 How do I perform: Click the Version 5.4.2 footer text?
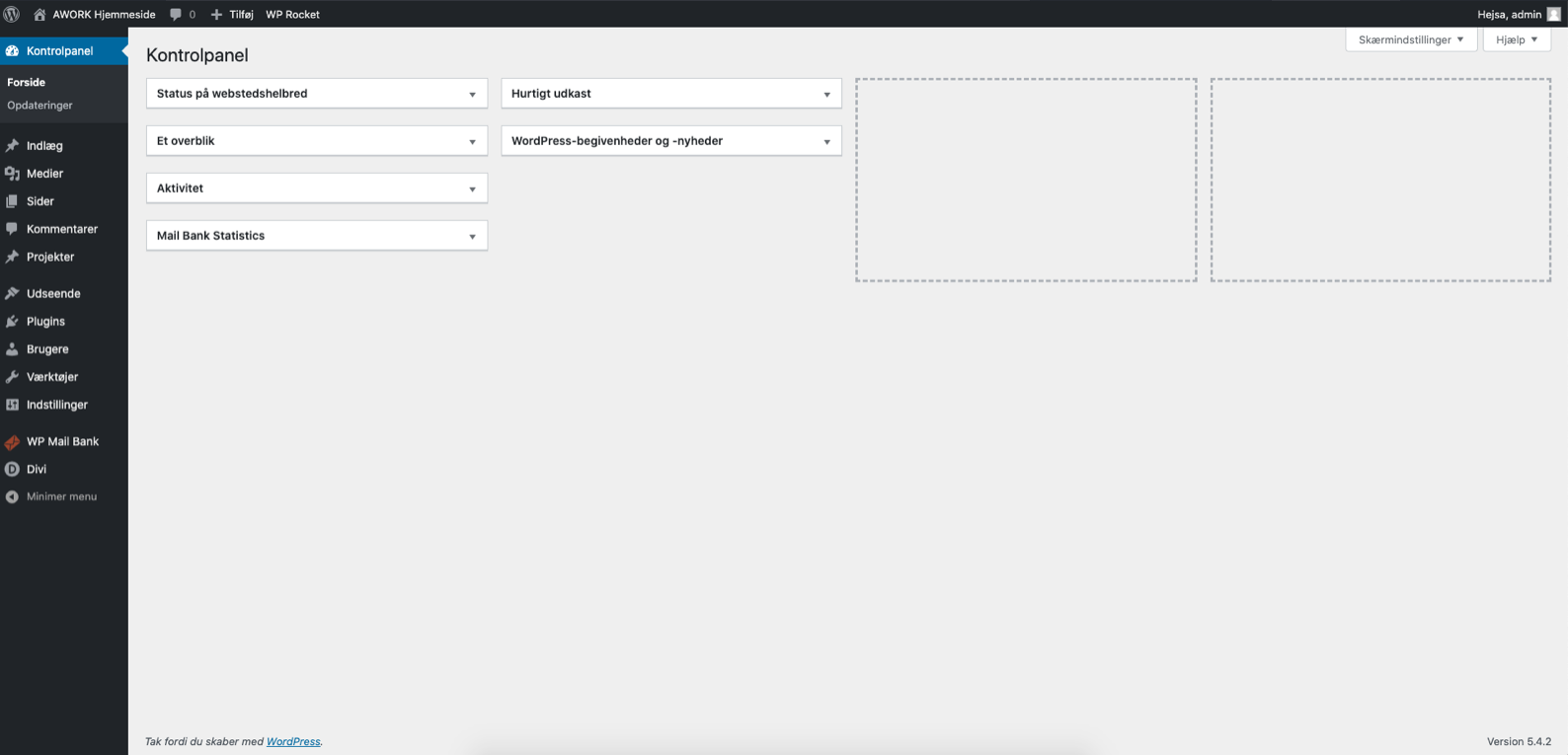coord(1519,741)
